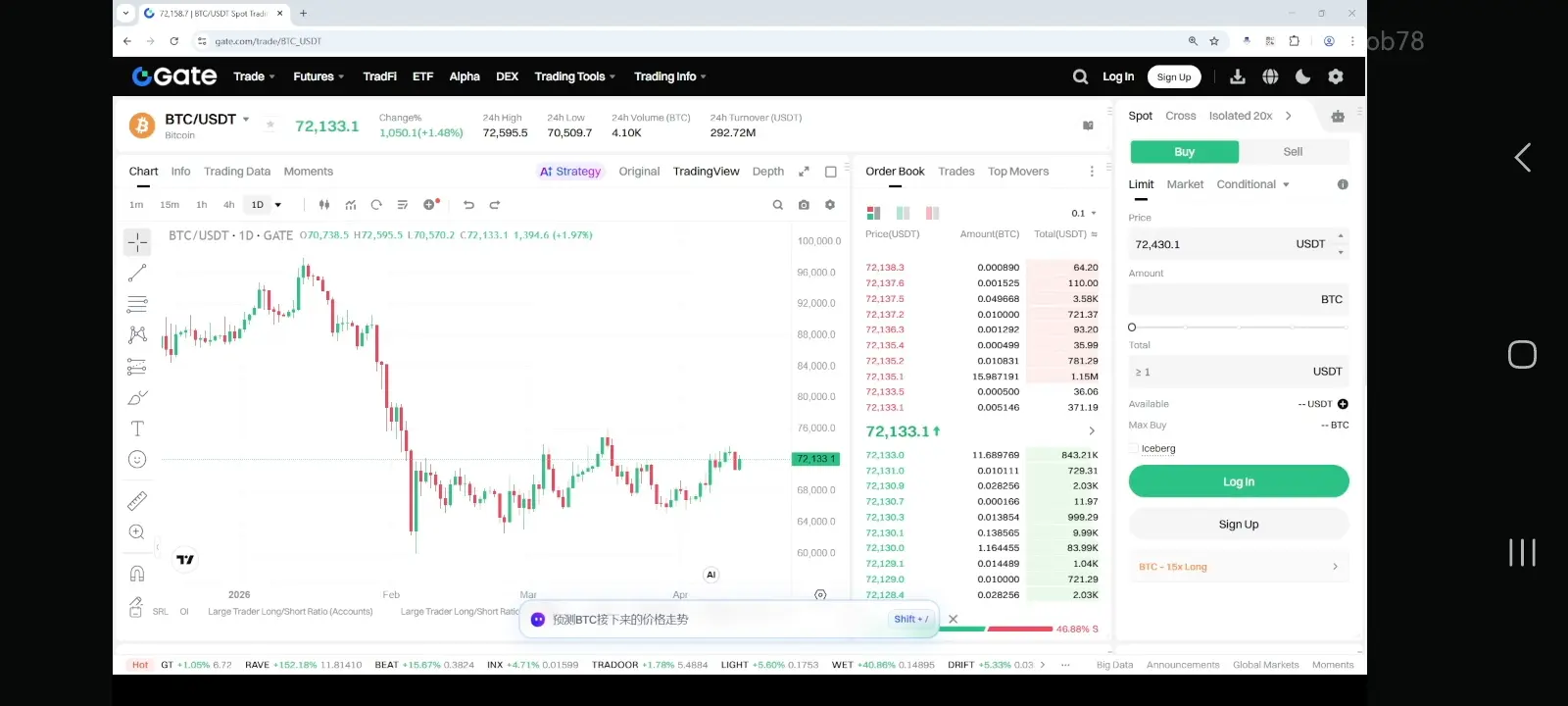Select the brush drawing tool
Image resolution: width=1568 pixels, height=706 pixels.
tap(137, 397)
